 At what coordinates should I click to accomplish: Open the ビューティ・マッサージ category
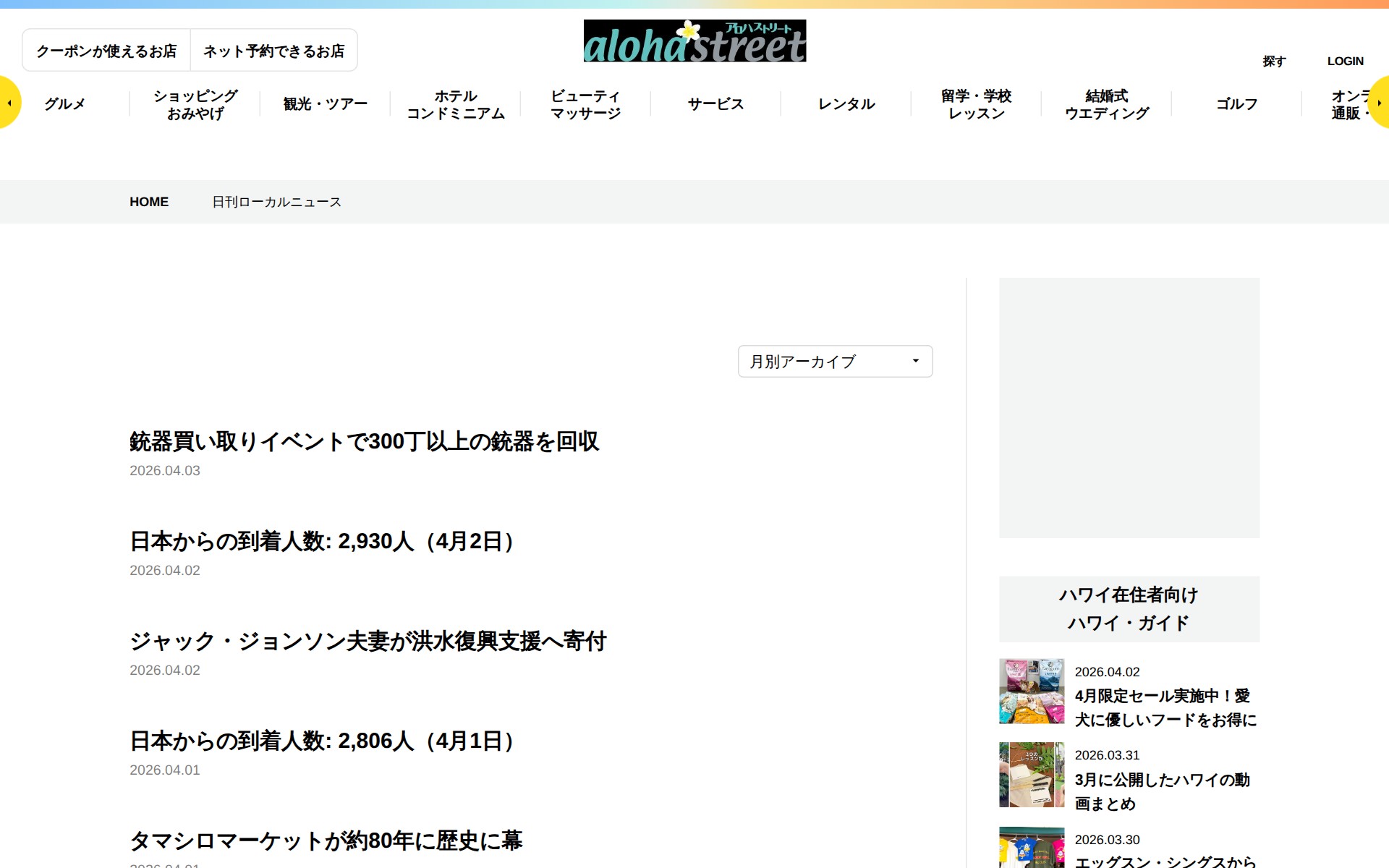click(x=585, y=103)
